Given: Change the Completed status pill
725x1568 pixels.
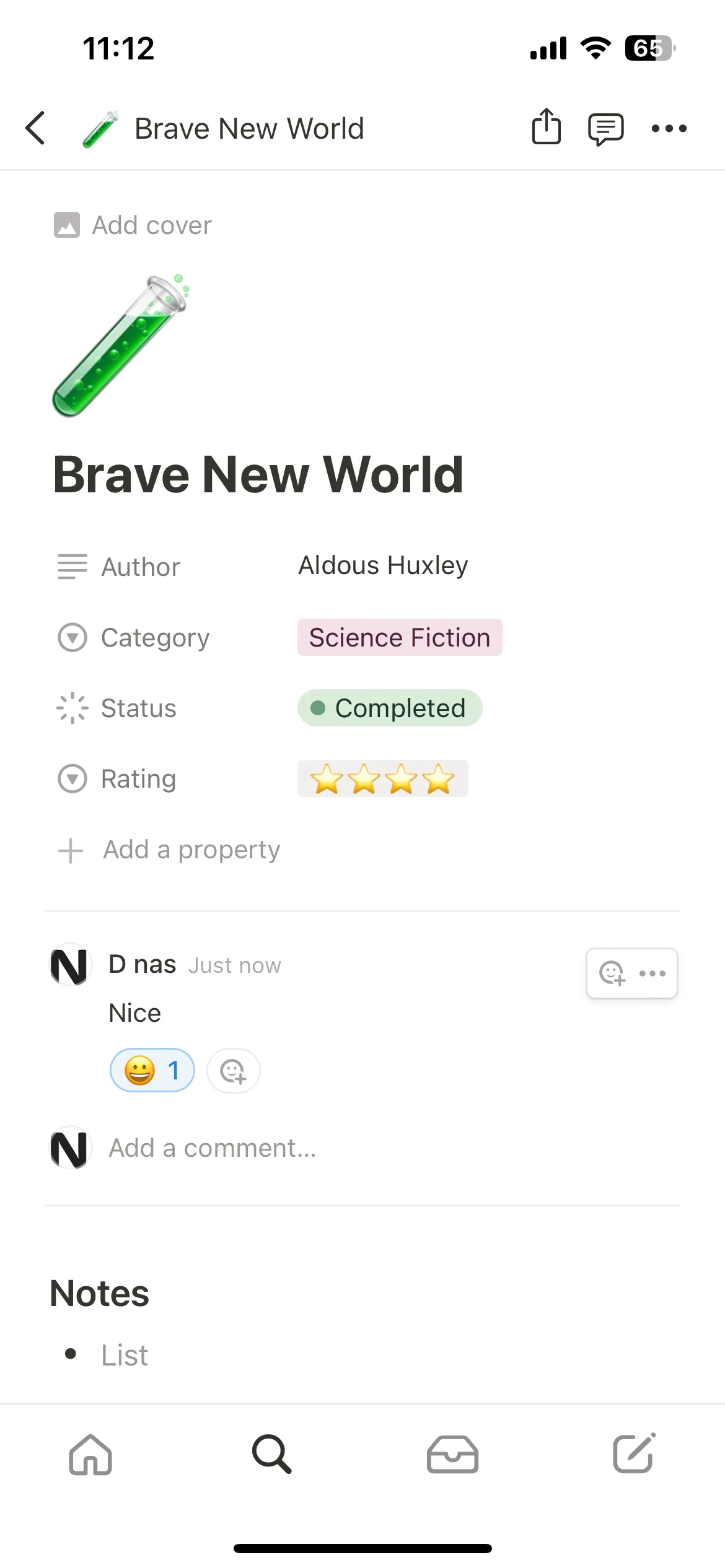Looking at the screenshot, I should point(390,708).
